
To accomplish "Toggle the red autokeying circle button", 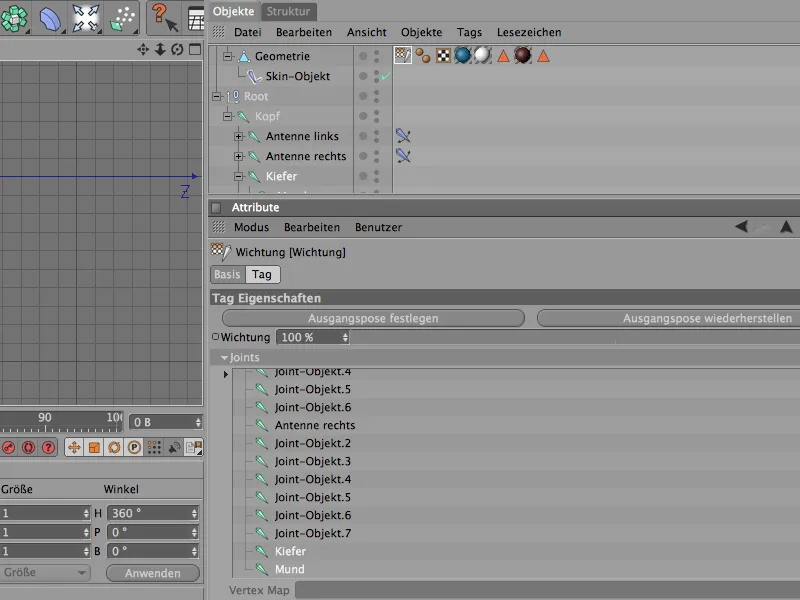I will [x=29, y=447].
